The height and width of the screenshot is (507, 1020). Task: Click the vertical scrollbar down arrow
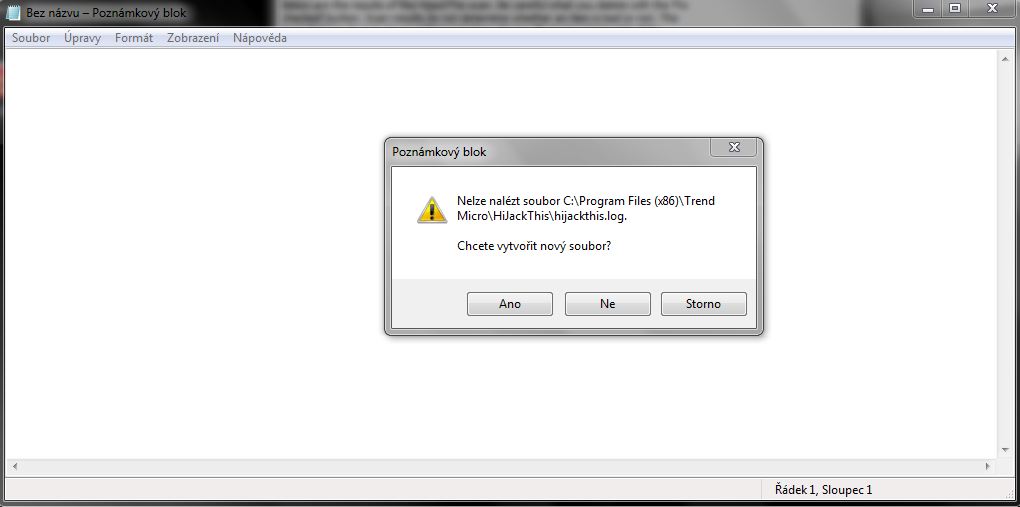point(1005,450)
